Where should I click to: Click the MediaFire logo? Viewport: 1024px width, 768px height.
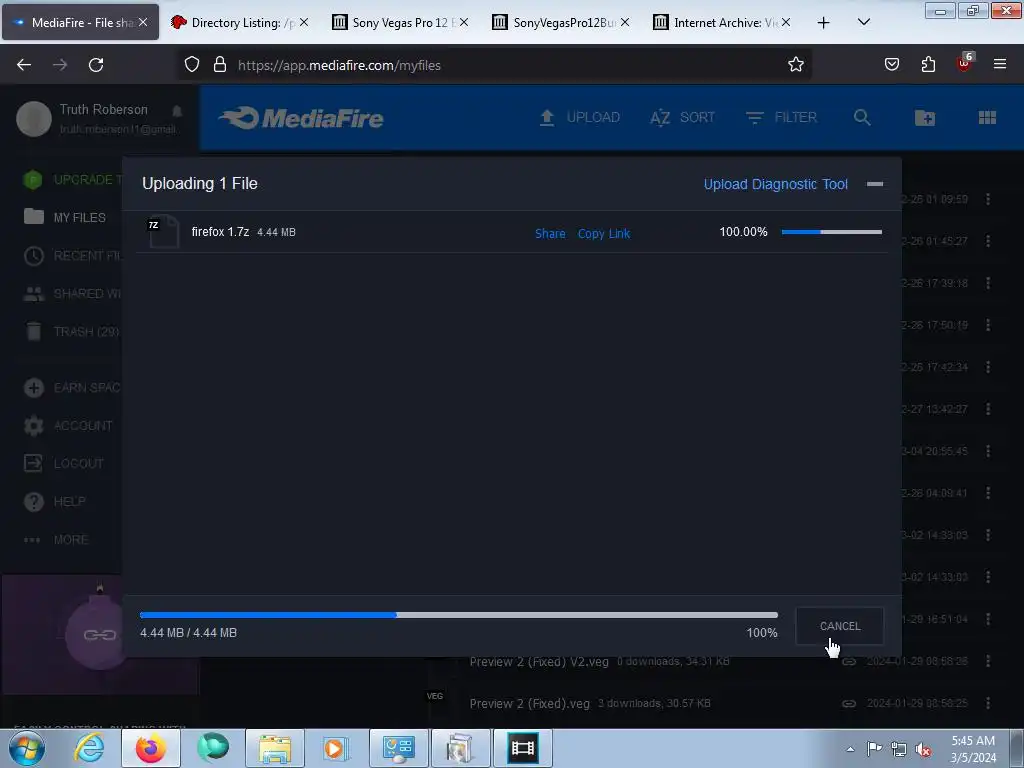pyautogui.click(x=301, y=118)
